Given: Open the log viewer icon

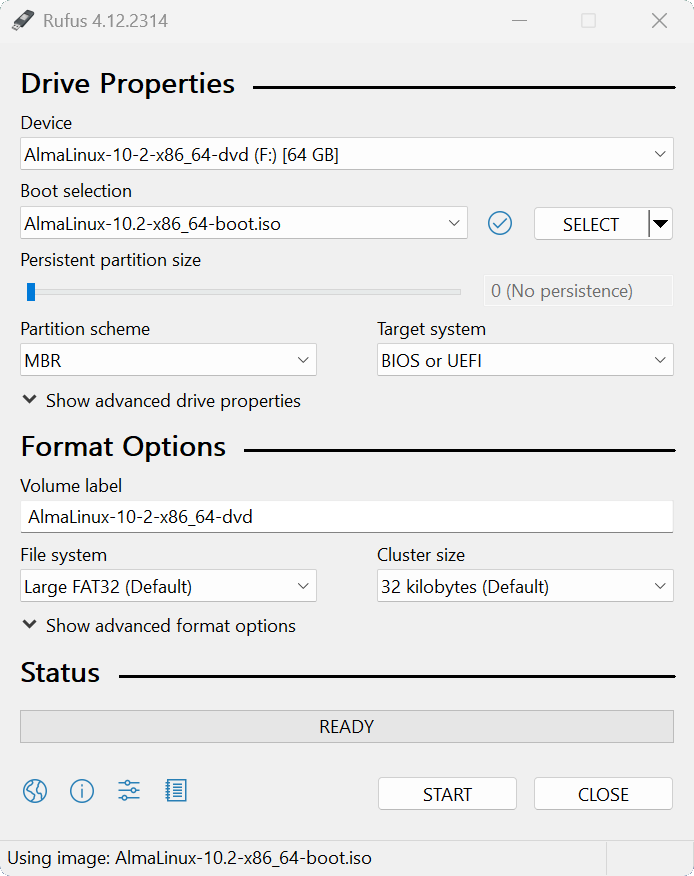Looking at the screenshot, I should [x=176, y=791].
